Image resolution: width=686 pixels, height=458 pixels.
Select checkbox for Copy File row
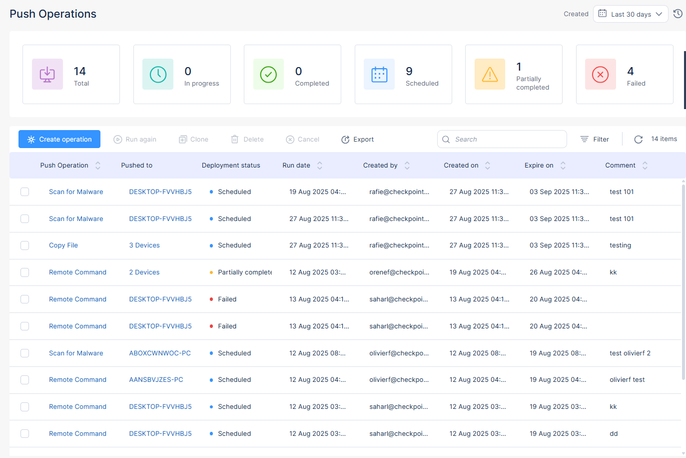tap(24, 245)
